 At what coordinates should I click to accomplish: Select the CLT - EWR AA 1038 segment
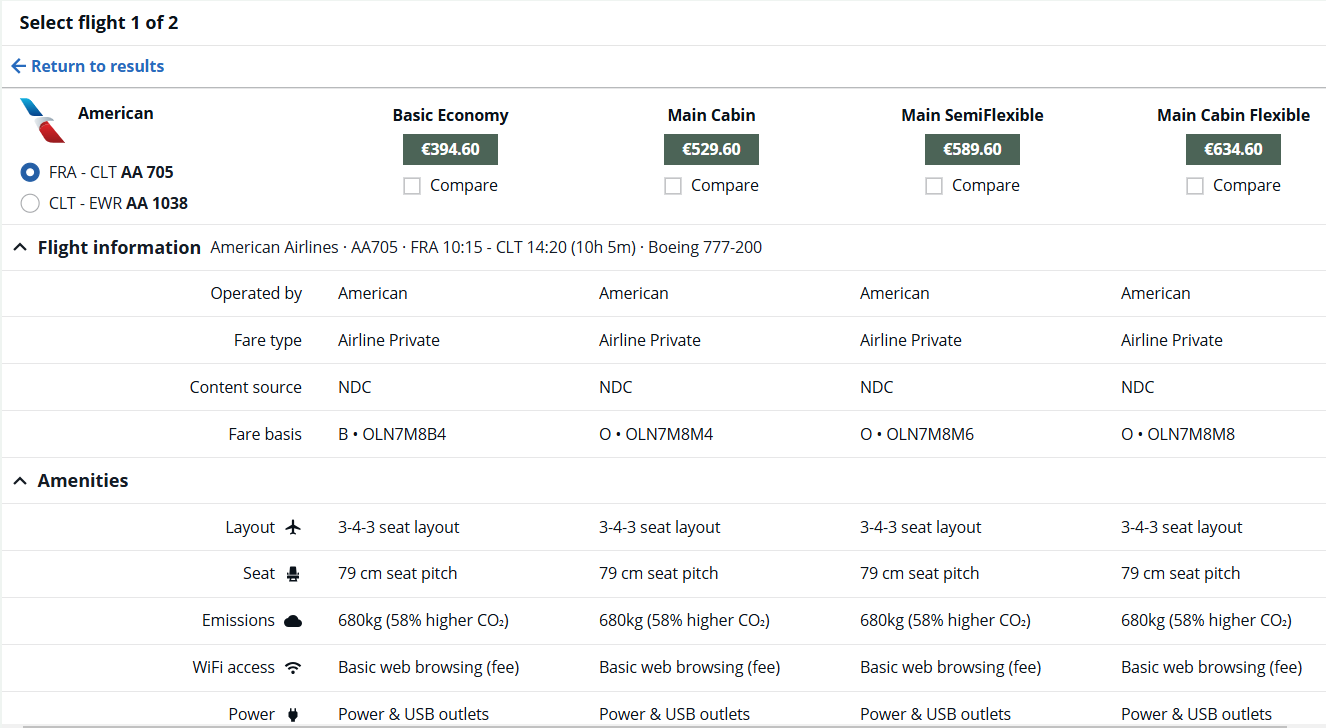pos(31,203)
